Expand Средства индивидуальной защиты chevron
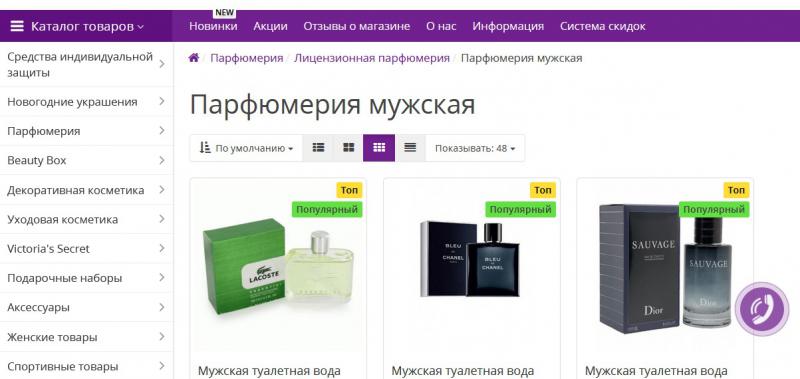The width and height of the screenshot is (800, 379). [x=162, y=64]
